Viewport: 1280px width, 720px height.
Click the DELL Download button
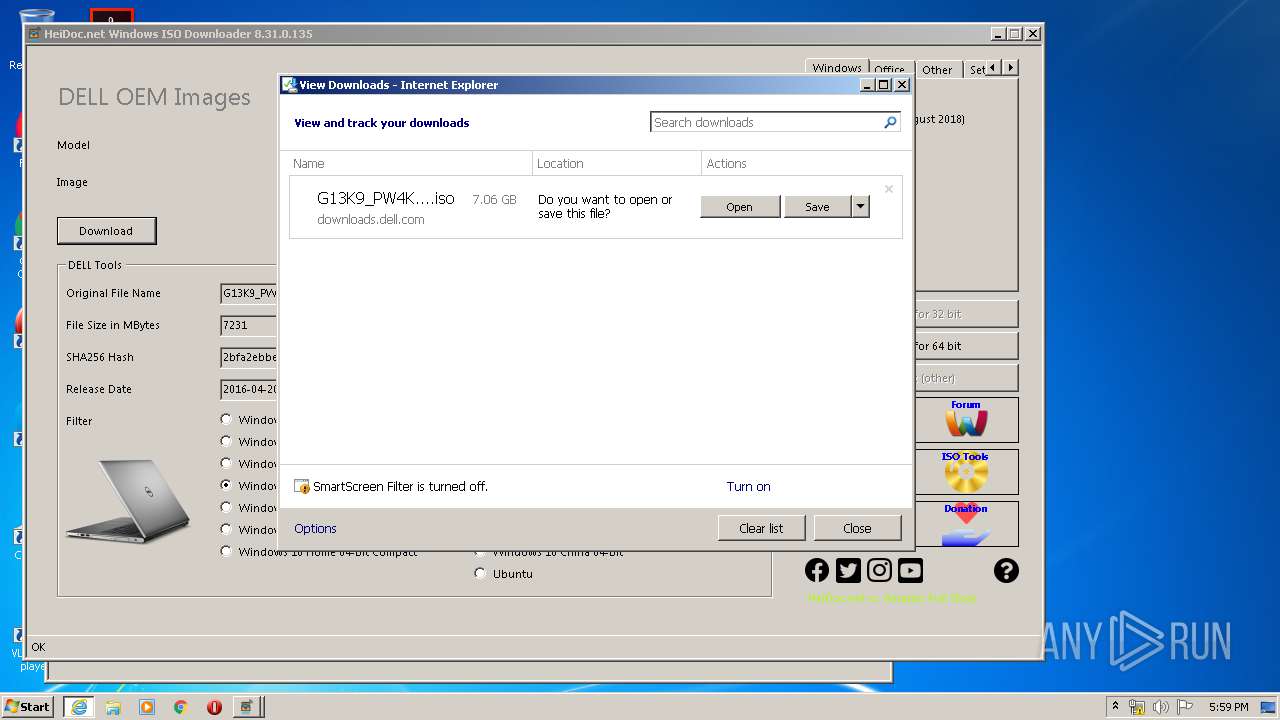(106, 231)
